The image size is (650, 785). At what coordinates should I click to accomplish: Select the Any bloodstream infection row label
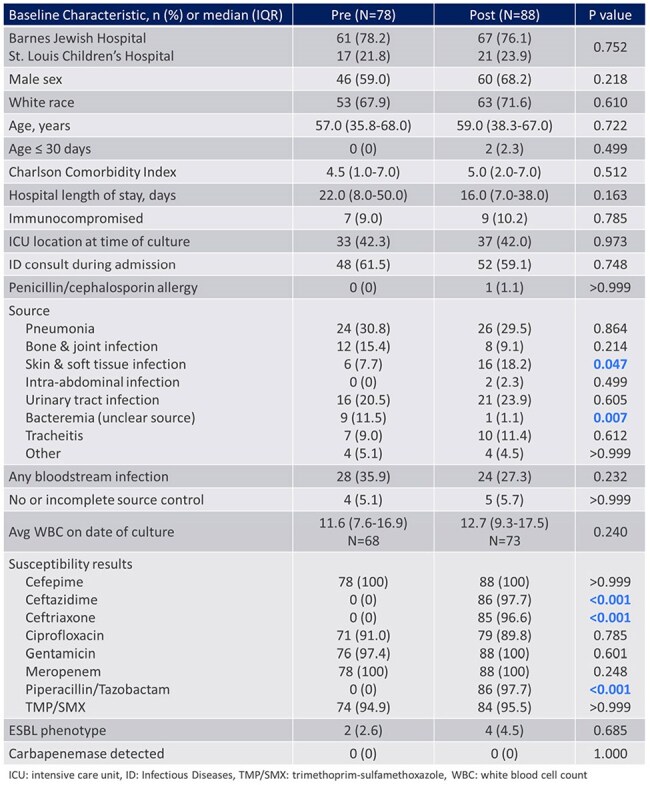pyautogui.click(x=89, y=476)
